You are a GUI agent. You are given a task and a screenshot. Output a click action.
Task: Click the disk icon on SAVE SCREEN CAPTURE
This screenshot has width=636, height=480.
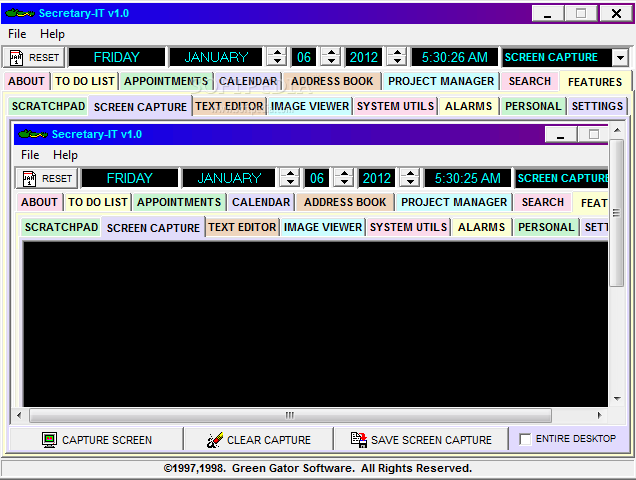[359, 440]
